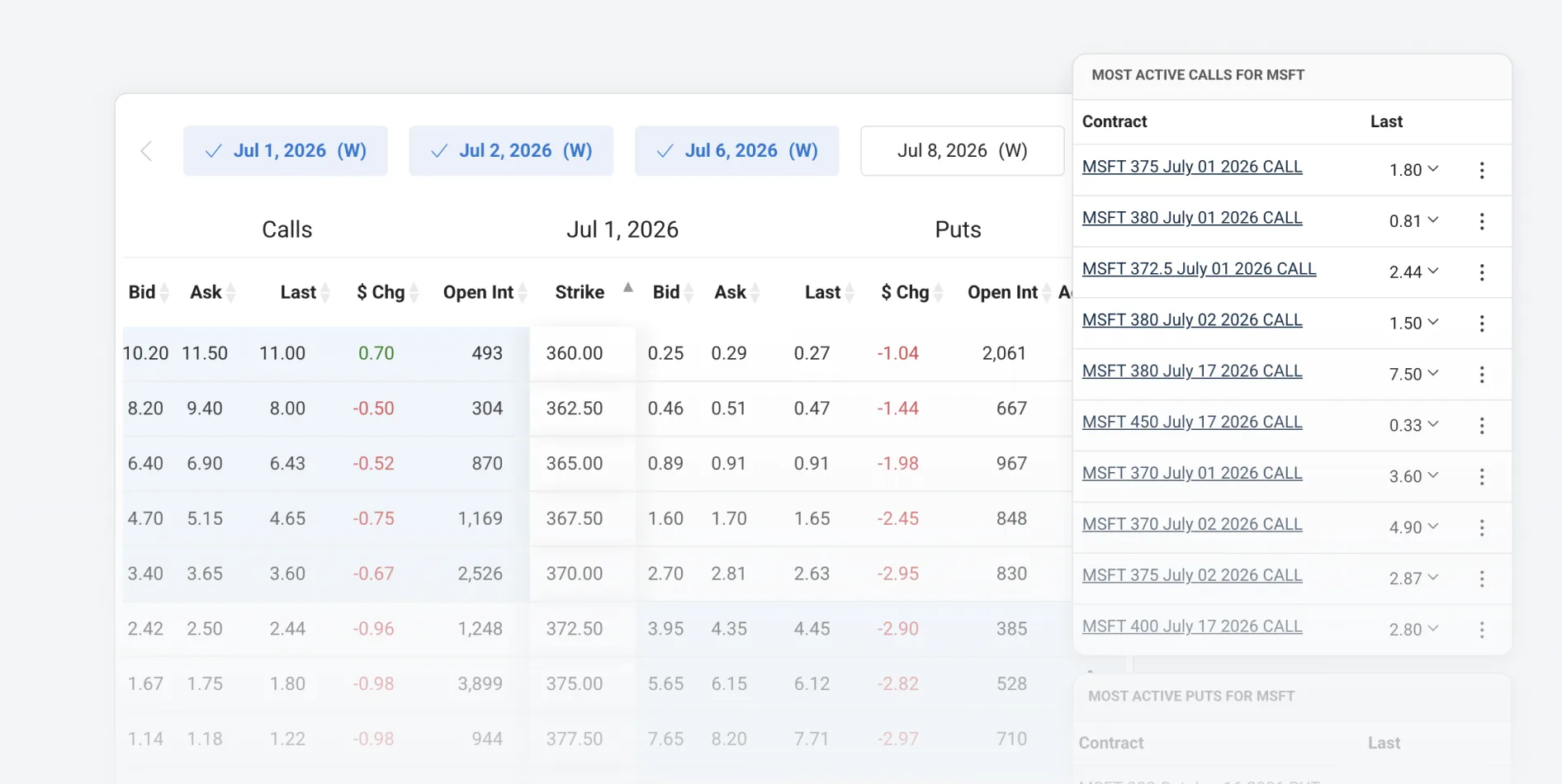Open MSFT 400 July 17 2026 CALL link
This screenshot has height=784, width=1562.
(1192, 627)
